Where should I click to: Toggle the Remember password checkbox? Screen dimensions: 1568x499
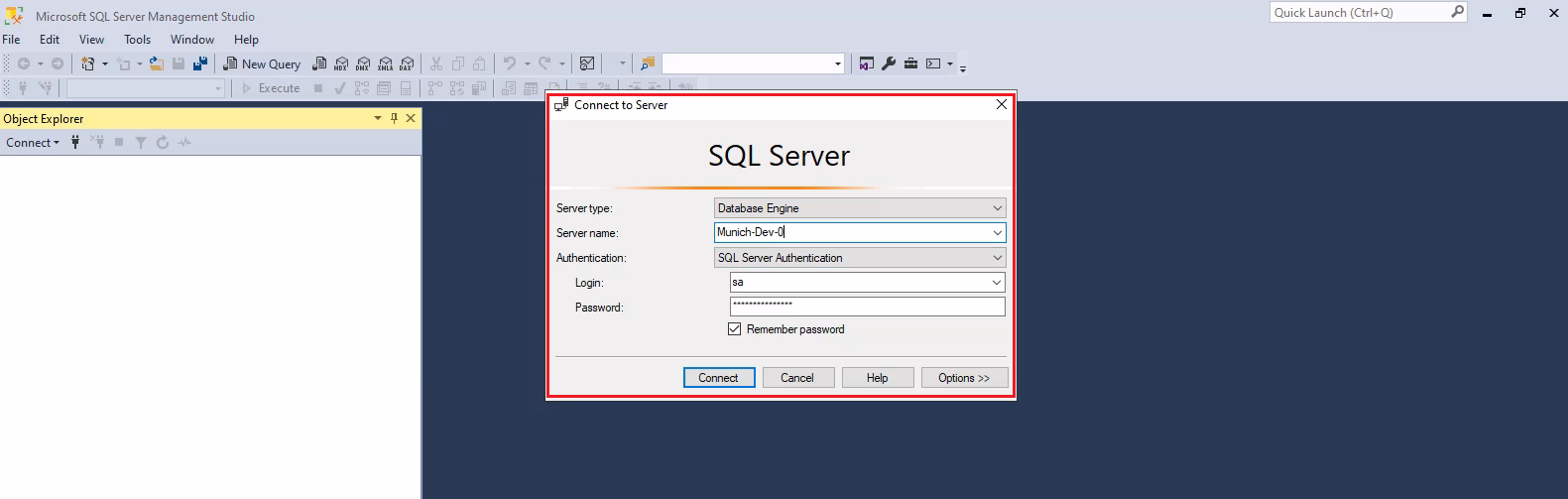(735, 329)
